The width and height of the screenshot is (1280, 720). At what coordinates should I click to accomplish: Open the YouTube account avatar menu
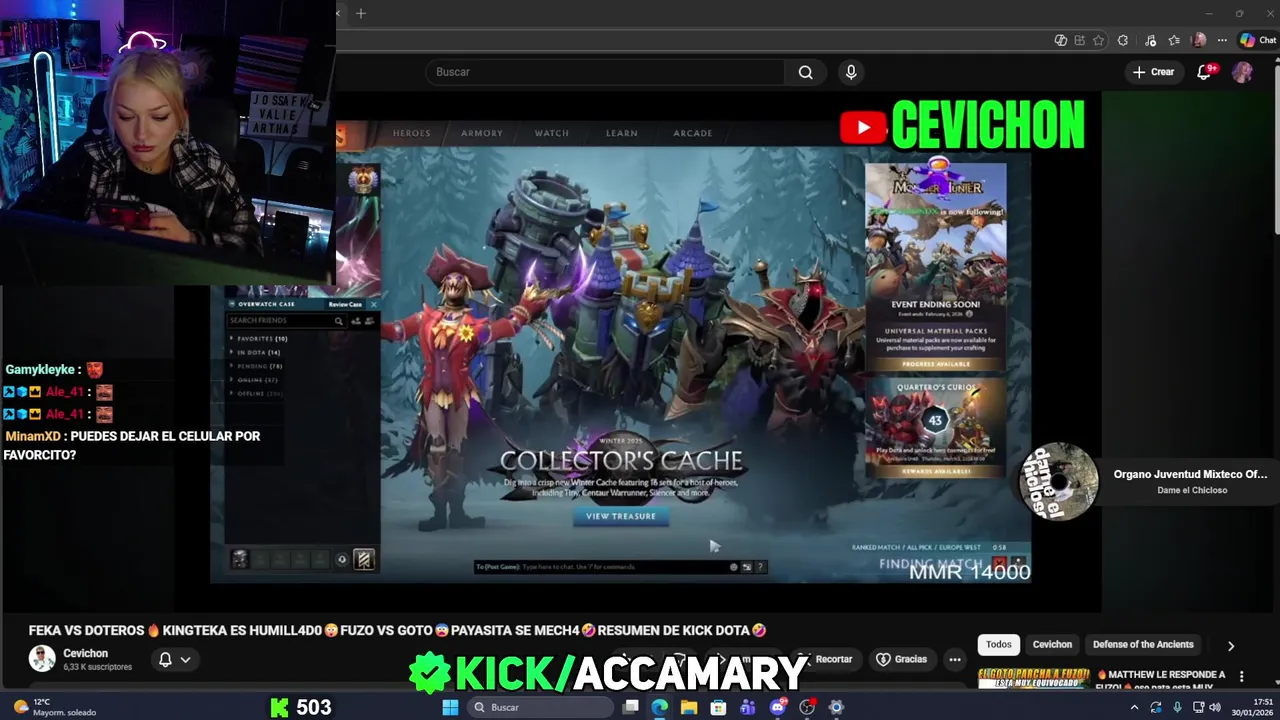(1242, 72)
